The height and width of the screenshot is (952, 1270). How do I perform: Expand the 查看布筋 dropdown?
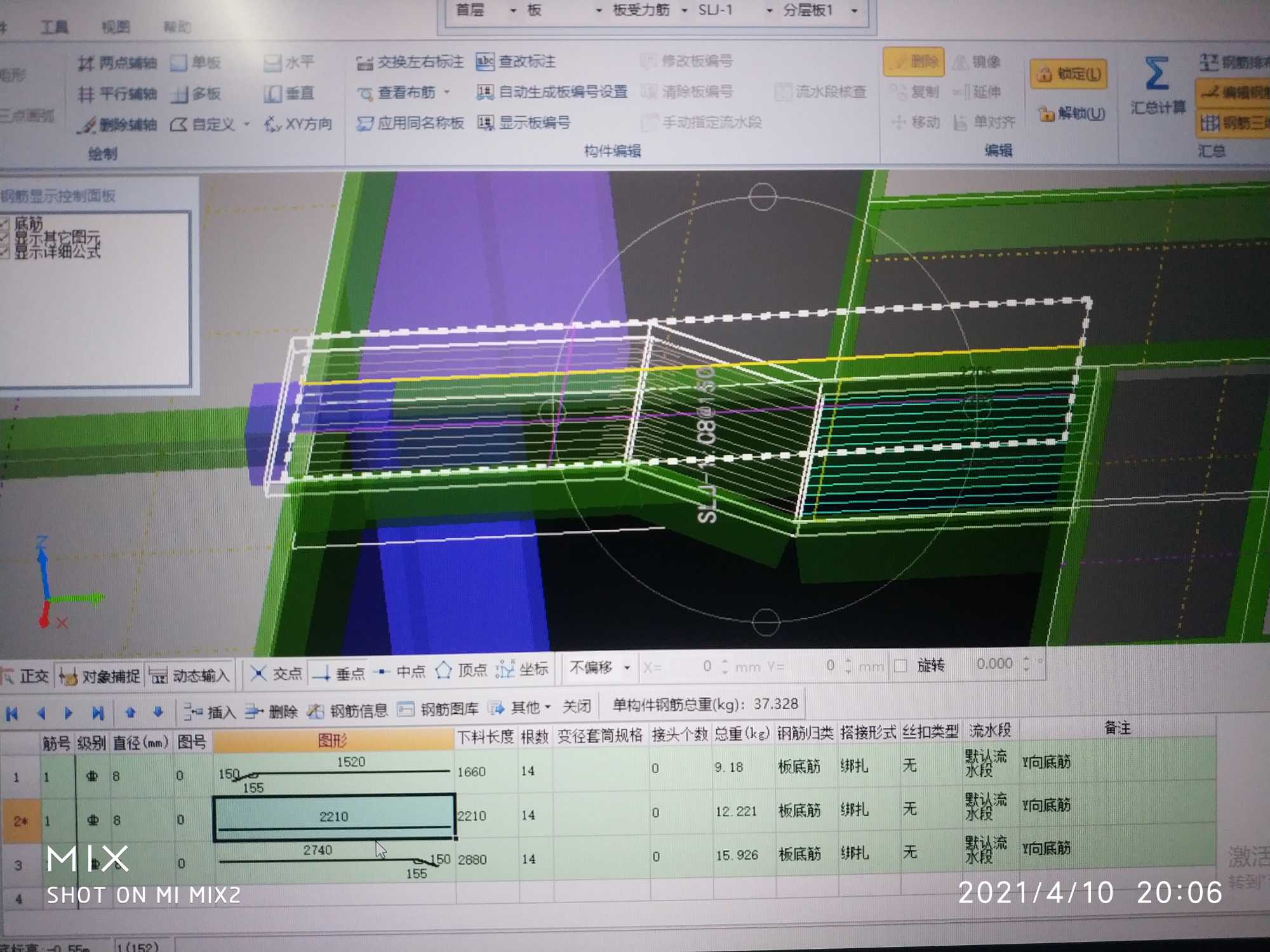447,92
